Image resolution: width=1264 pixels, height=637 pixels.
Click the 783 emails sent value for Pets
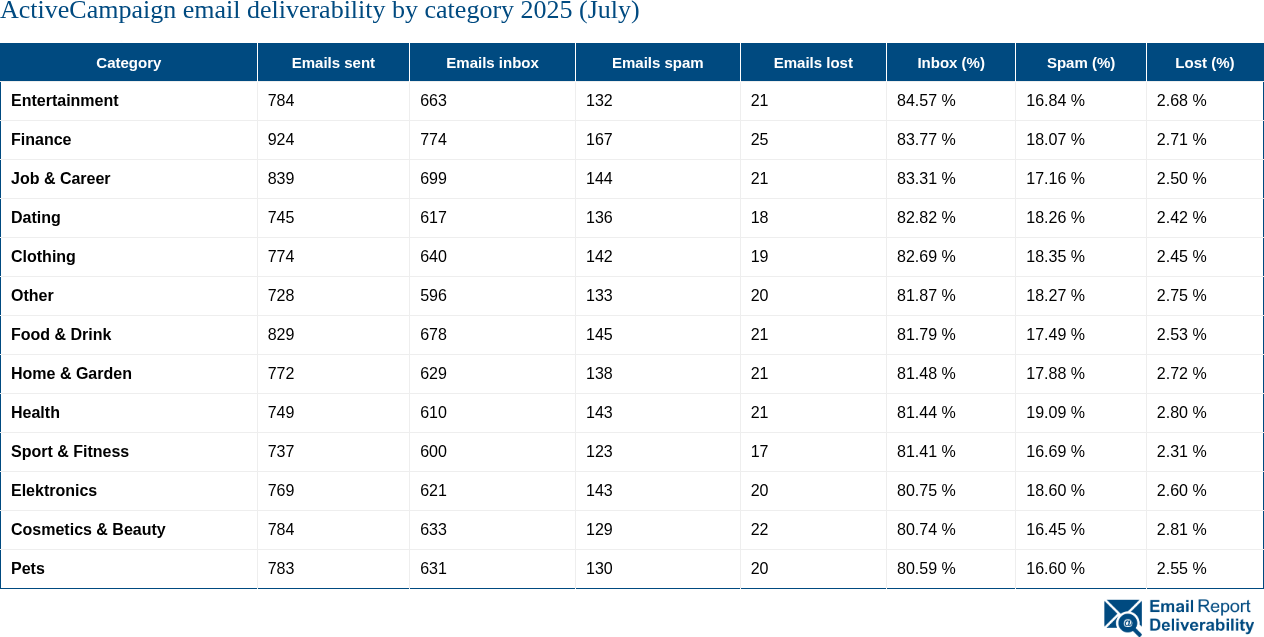point(281,569)
